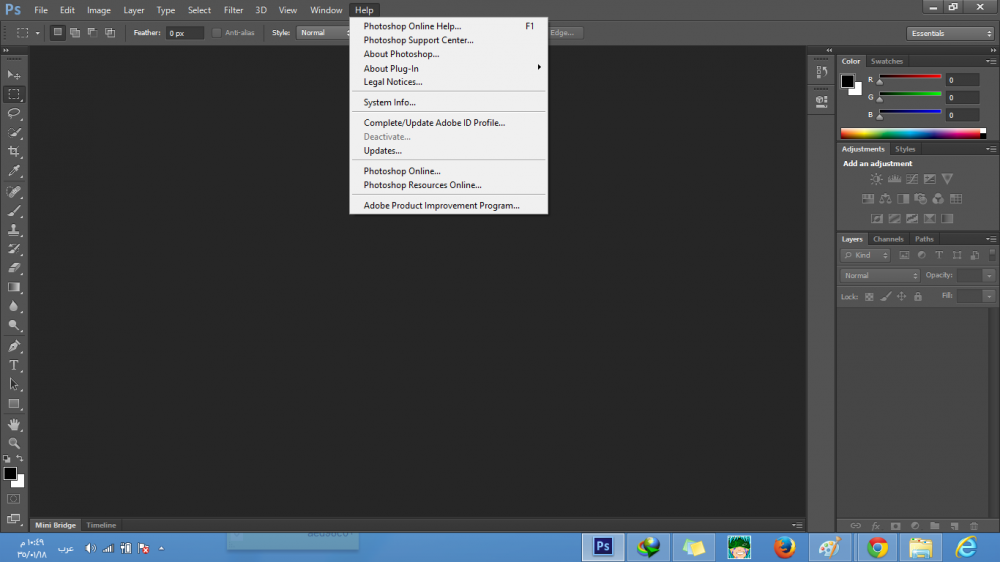The image size is (1000, 562).
Task: Pick the Eyedropper tool
Action: point(14,172)
